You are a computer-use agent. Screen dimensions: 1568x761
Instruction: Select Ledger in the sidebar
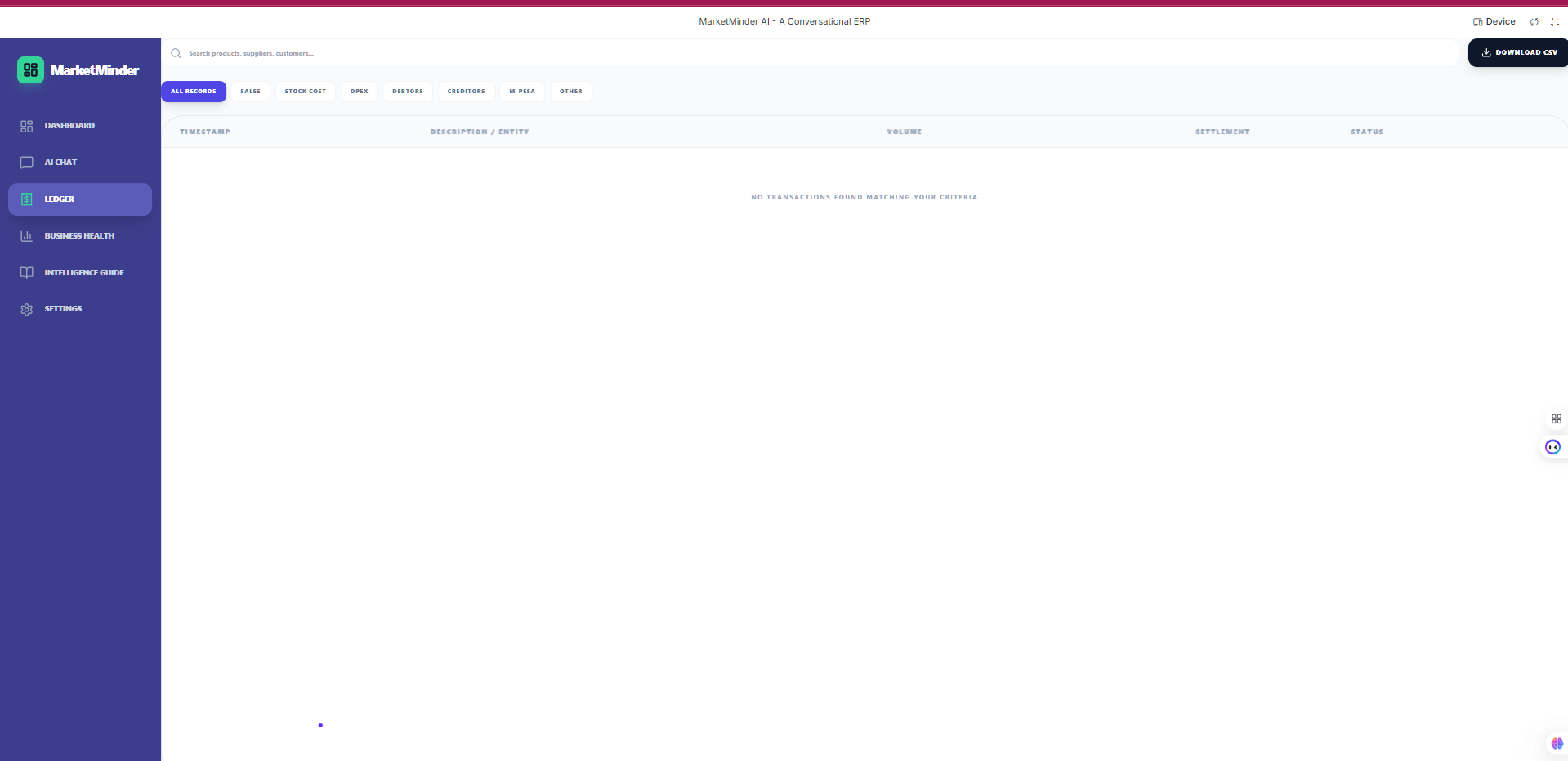[80, 199]
